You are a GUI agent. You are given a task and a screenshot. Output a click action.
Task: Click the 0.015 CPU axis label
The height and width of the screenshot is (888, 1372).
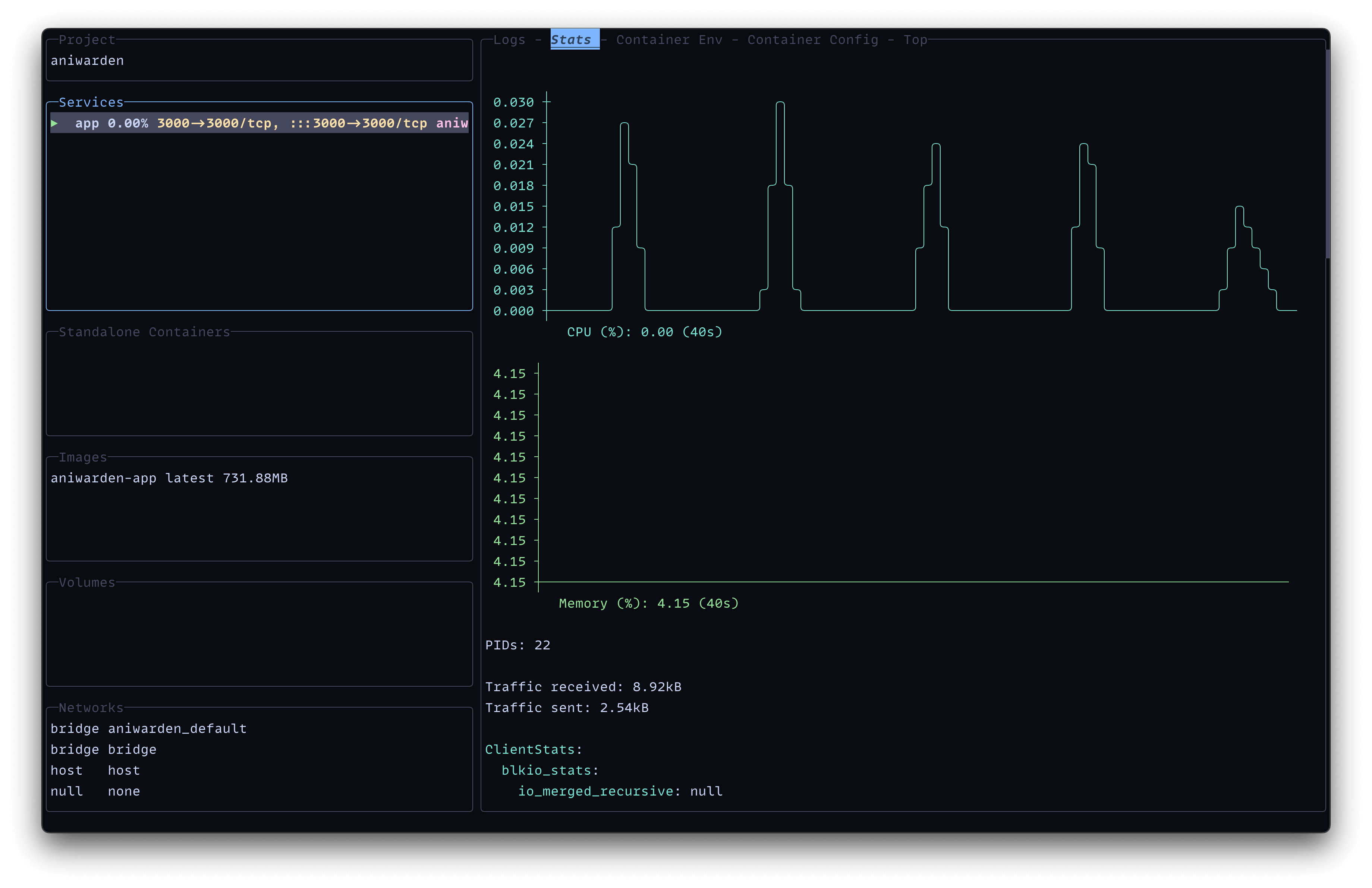coord(514,206)
